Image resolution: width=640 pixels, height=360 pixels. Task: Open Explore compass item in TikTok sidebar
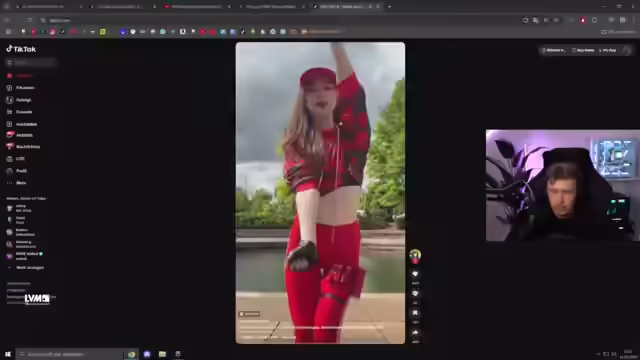[x=20, y=88]
